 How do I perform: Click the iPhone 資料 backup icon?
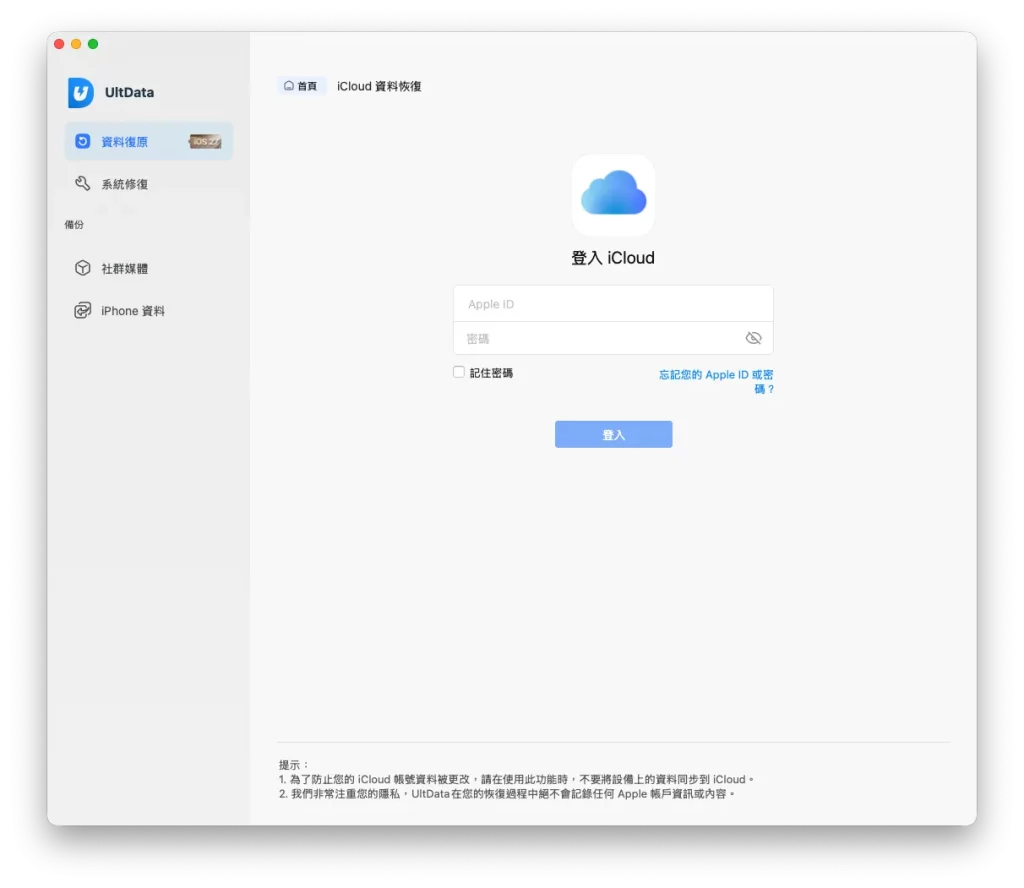click(82, 311)
